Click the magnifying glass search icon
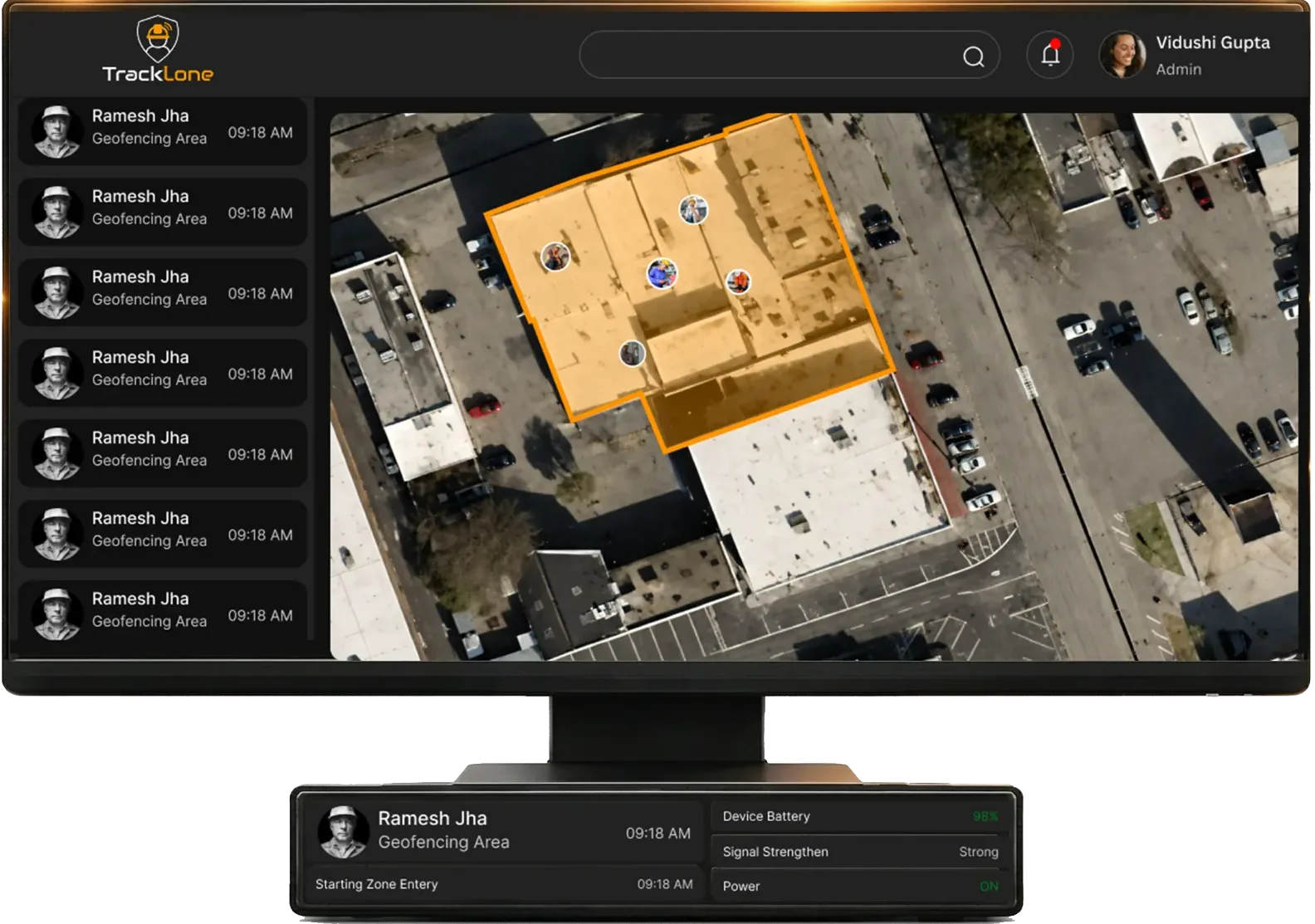The image size is (1315, 924). 973,56
